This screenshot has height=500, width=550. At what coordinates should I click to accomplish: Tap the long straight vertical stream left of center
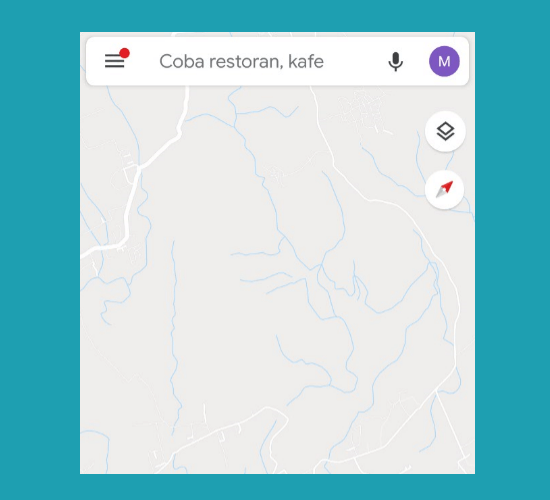(174, 337)
